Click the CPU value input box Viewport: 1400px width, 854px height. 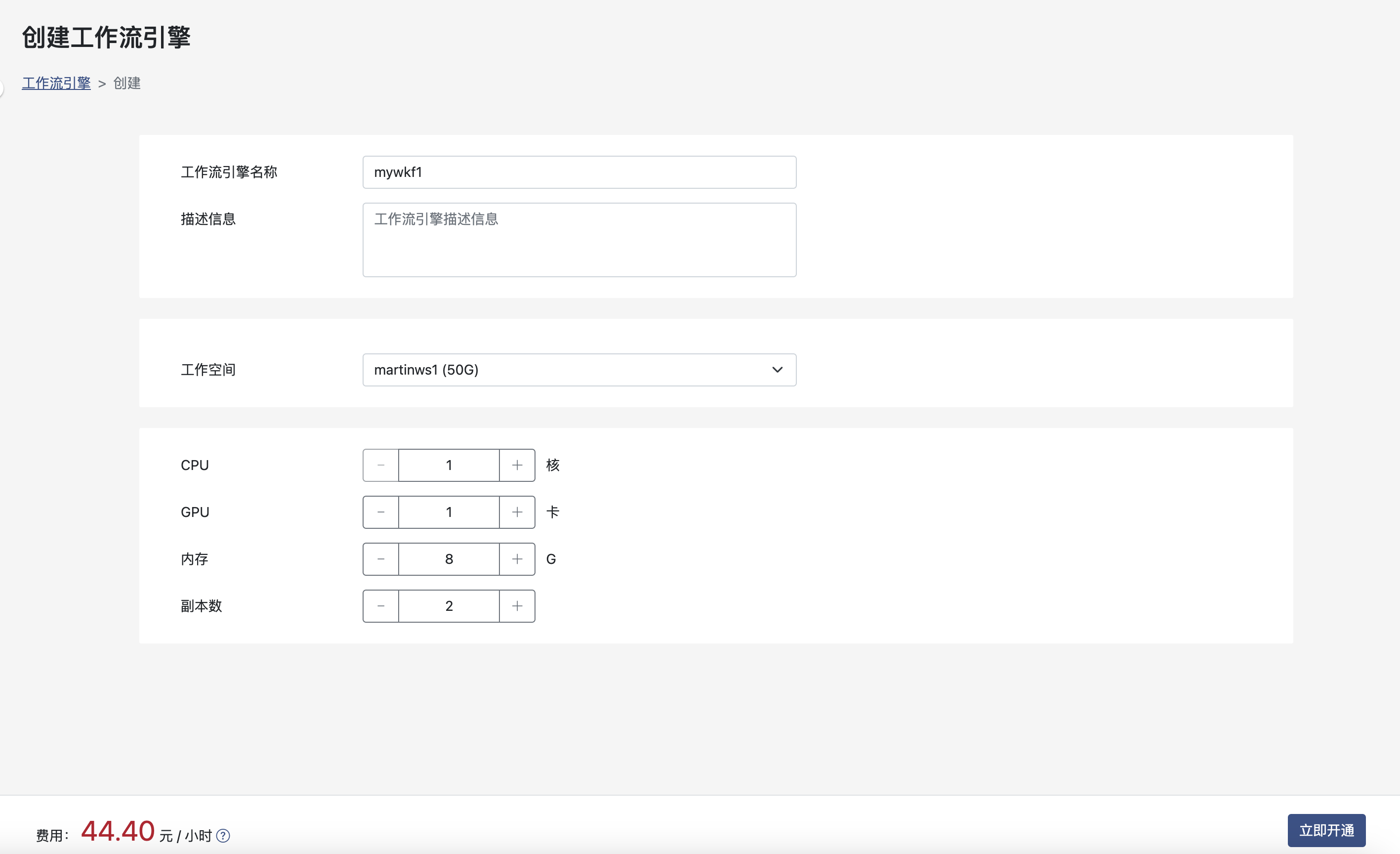coord(449,465)
